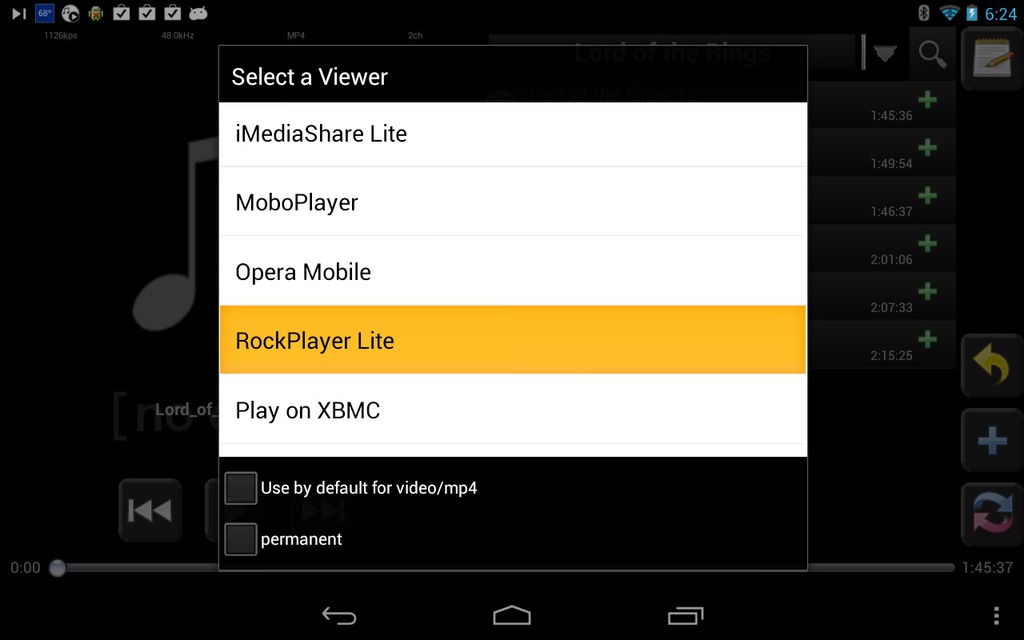Add the 2:15:25 track with green plus

tap(927, 340)
